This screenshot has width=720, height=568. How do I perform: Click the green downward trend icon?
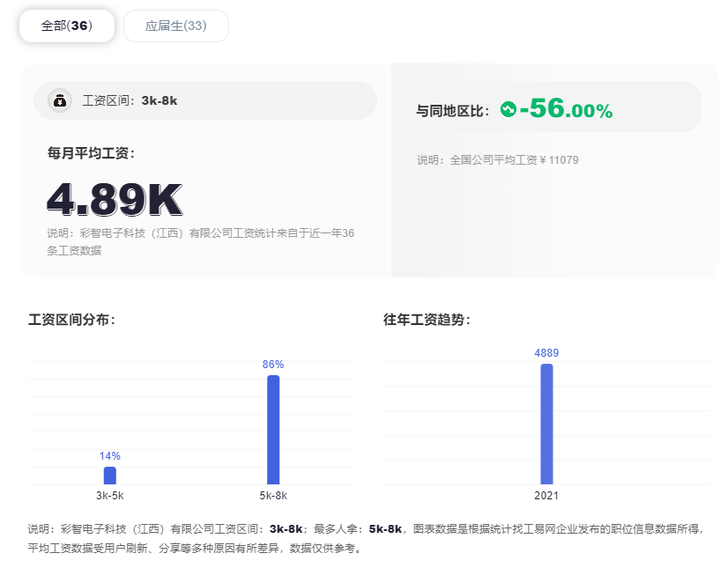coord(508,109)
